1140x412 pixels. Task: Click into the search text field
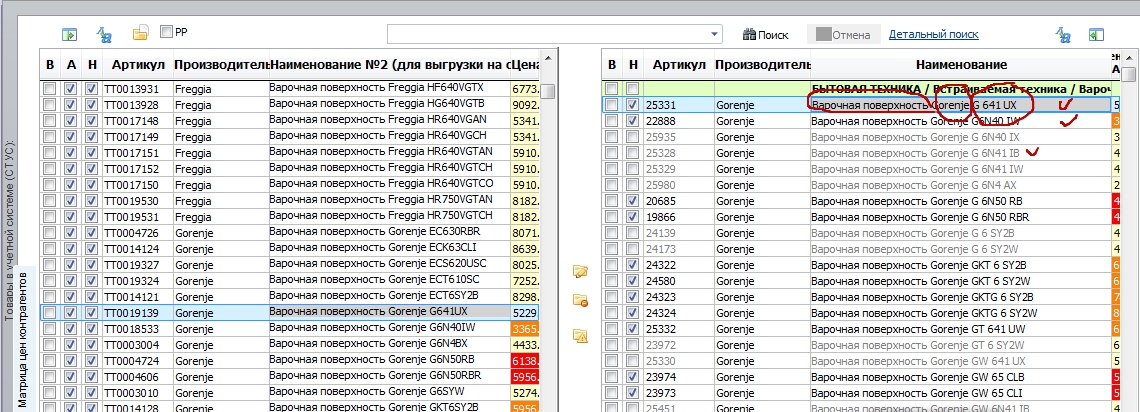[549, 34]
